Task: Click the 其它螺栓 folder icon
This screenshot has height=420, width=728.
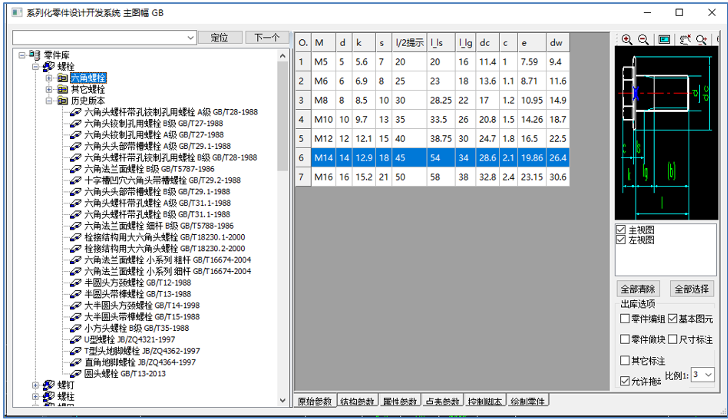Action: click(x=62, y=90)
